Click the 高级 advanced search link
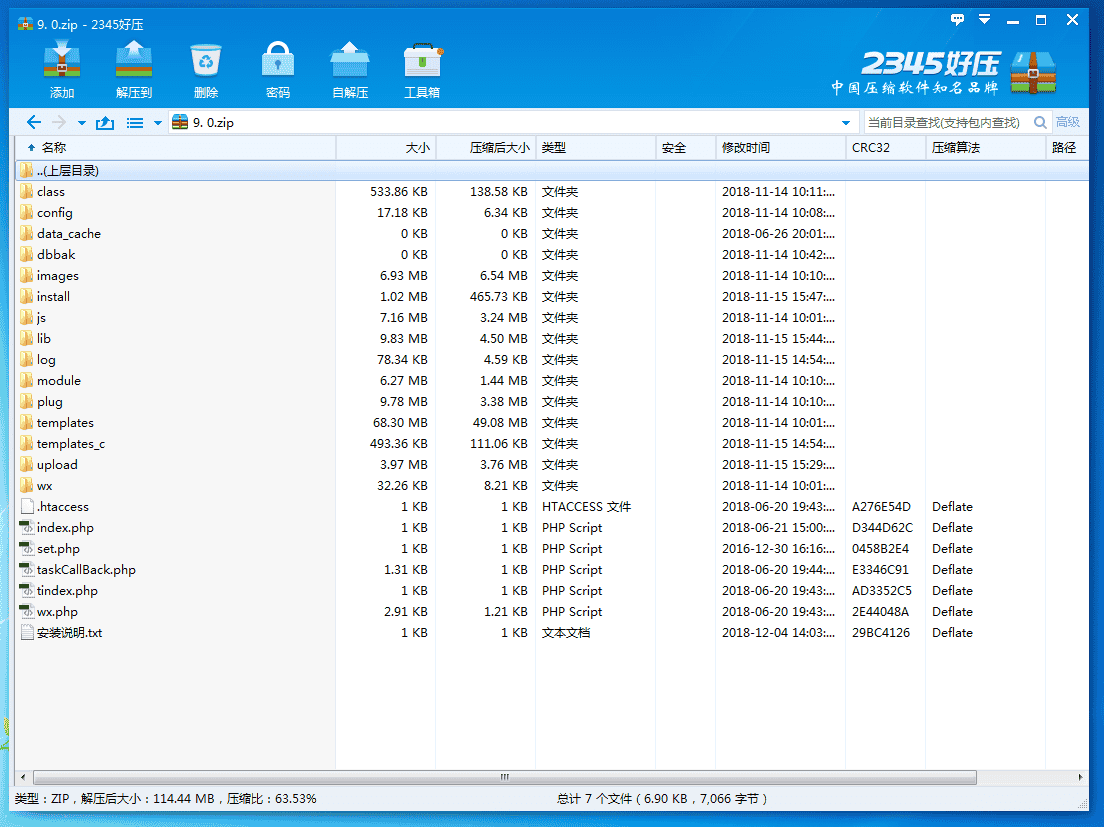 click(1068, 123)
